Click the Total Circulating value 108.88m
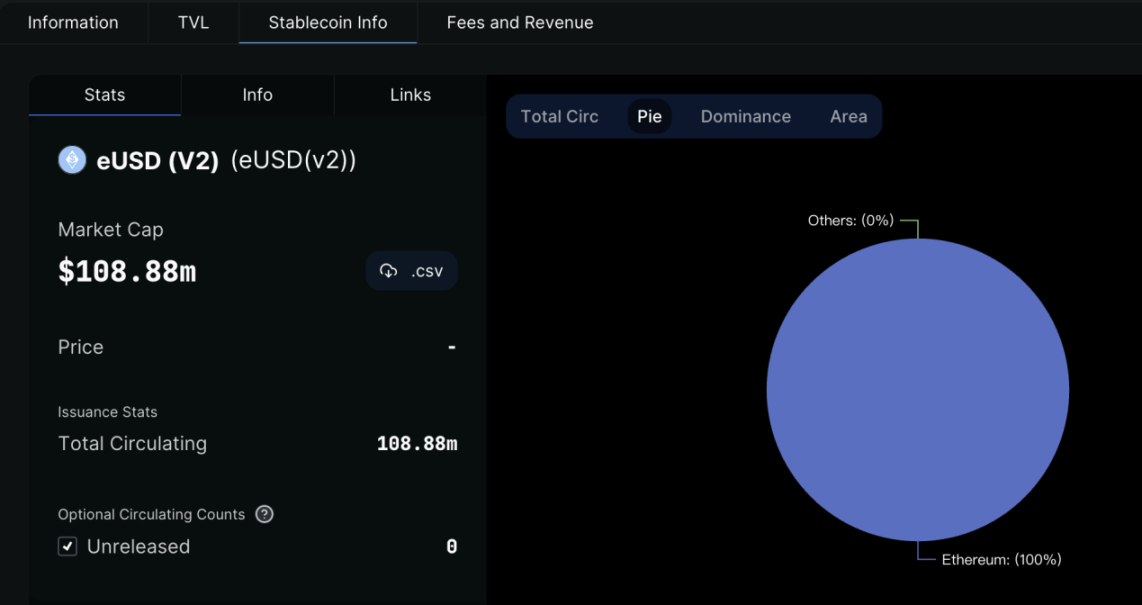Screen dimensions: 1142x605 pyautogui.click(x=417, y=443)
